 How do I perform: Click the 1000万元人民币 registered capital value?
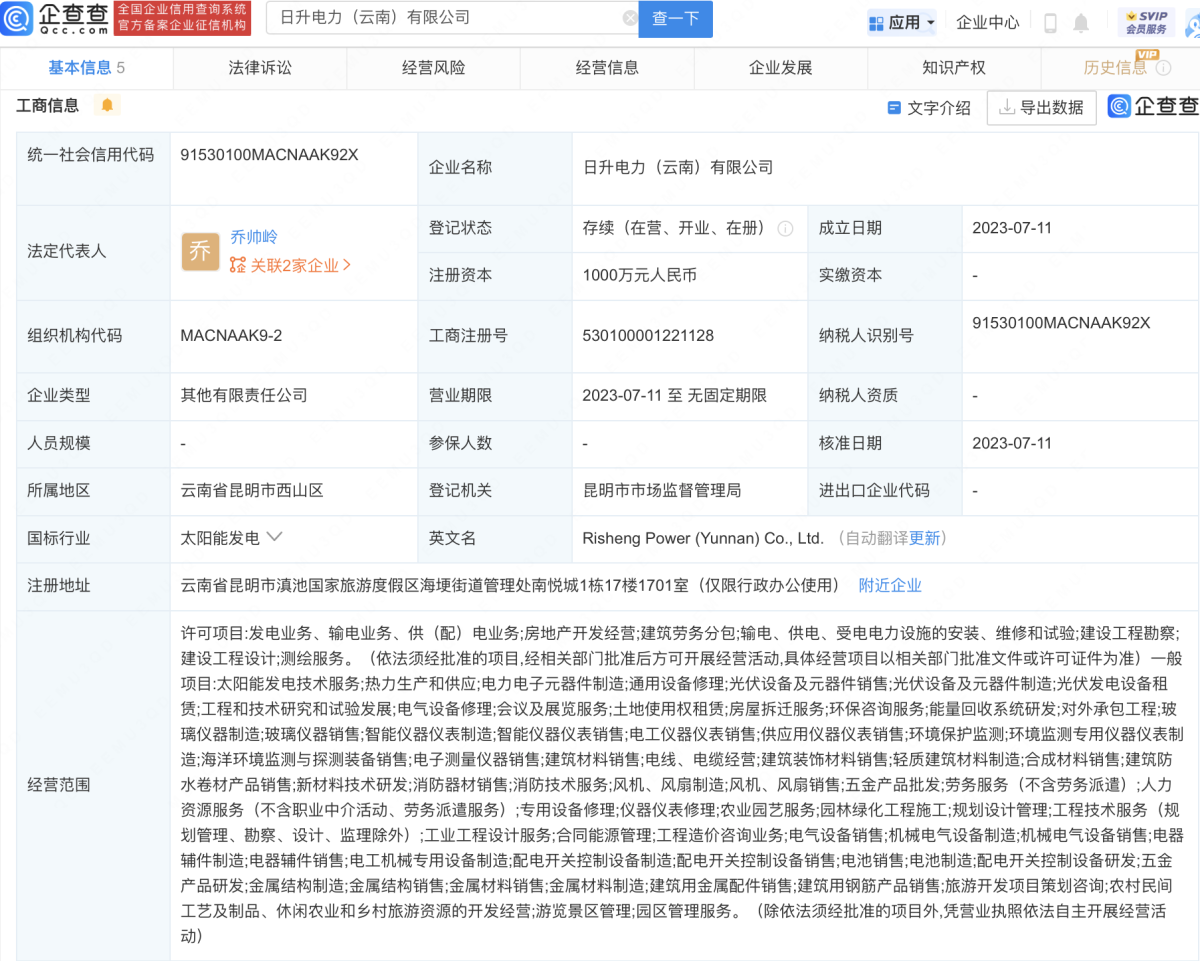(x=640, y=276)
